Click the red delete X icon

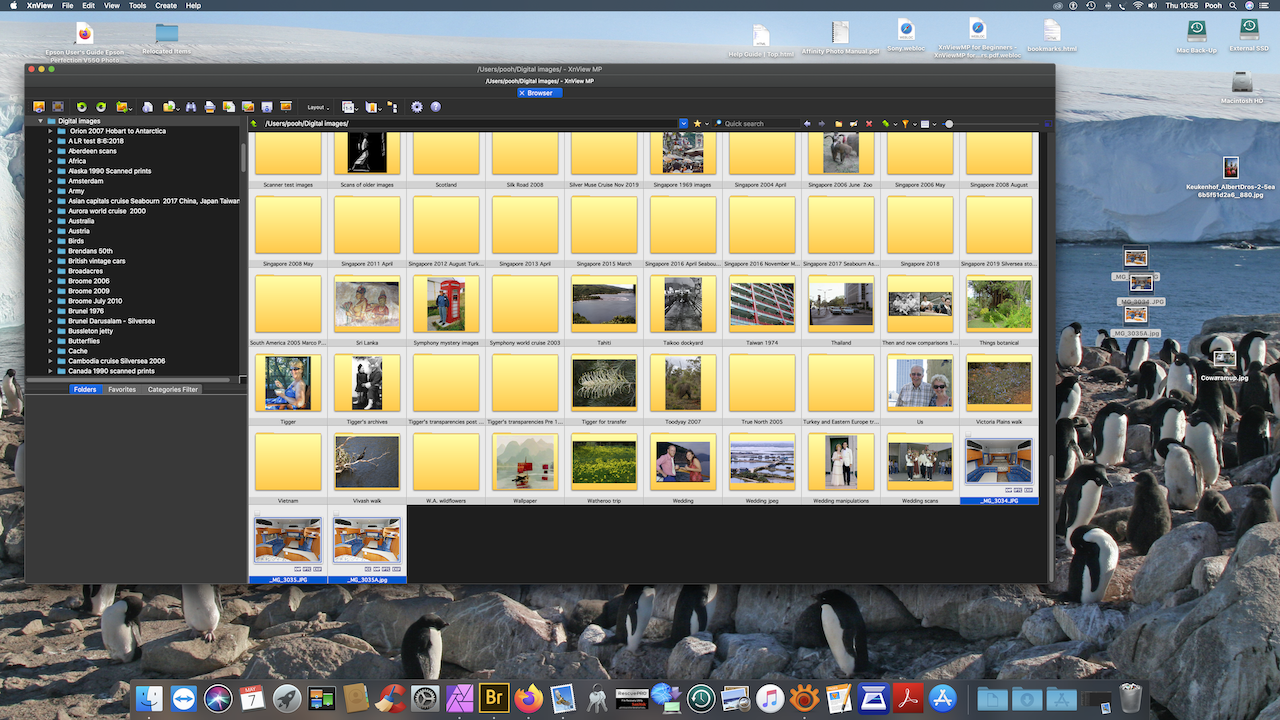click(869, 124)
